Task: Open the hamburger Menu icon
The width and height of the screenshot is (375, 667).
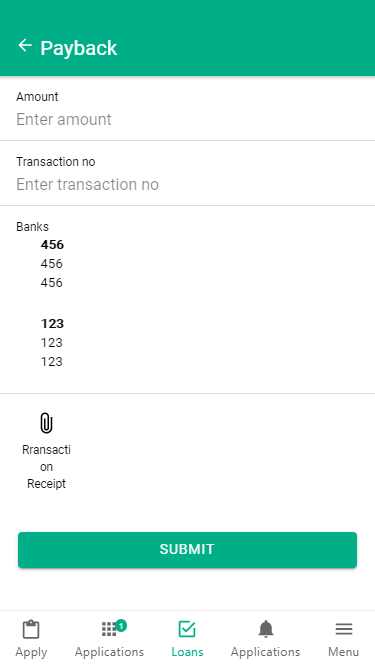Action: tap(344, 629)
